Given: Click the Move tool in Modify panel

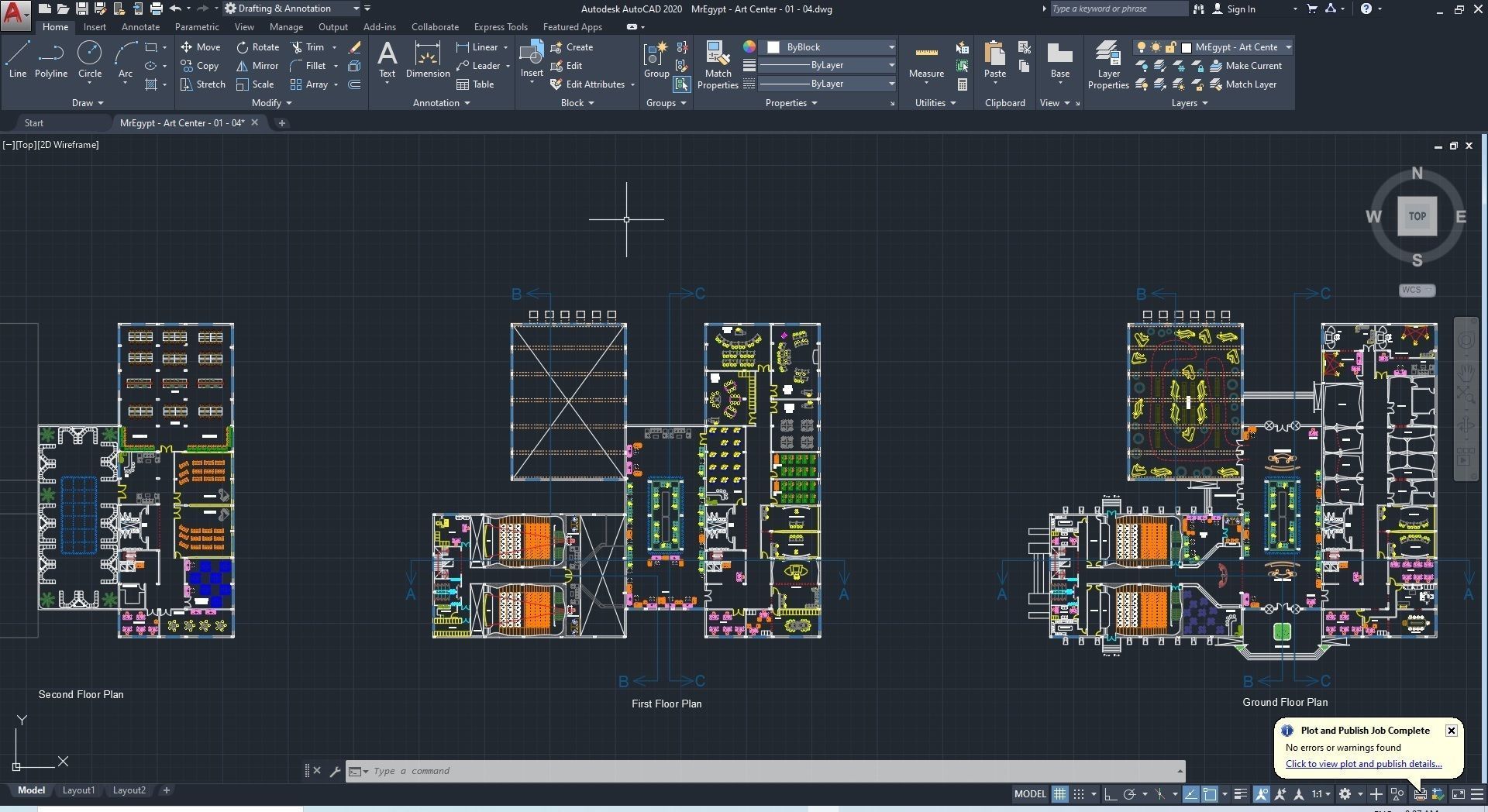Looking at the screenshot, I should (201, 47).
